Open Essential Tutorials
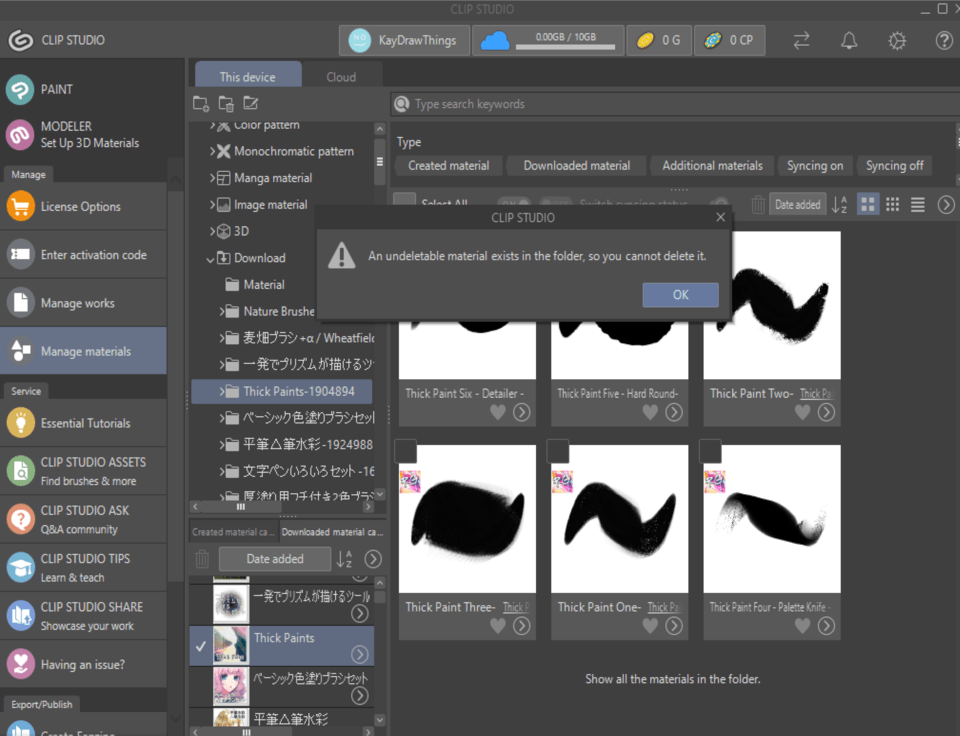 click(83, 423)
